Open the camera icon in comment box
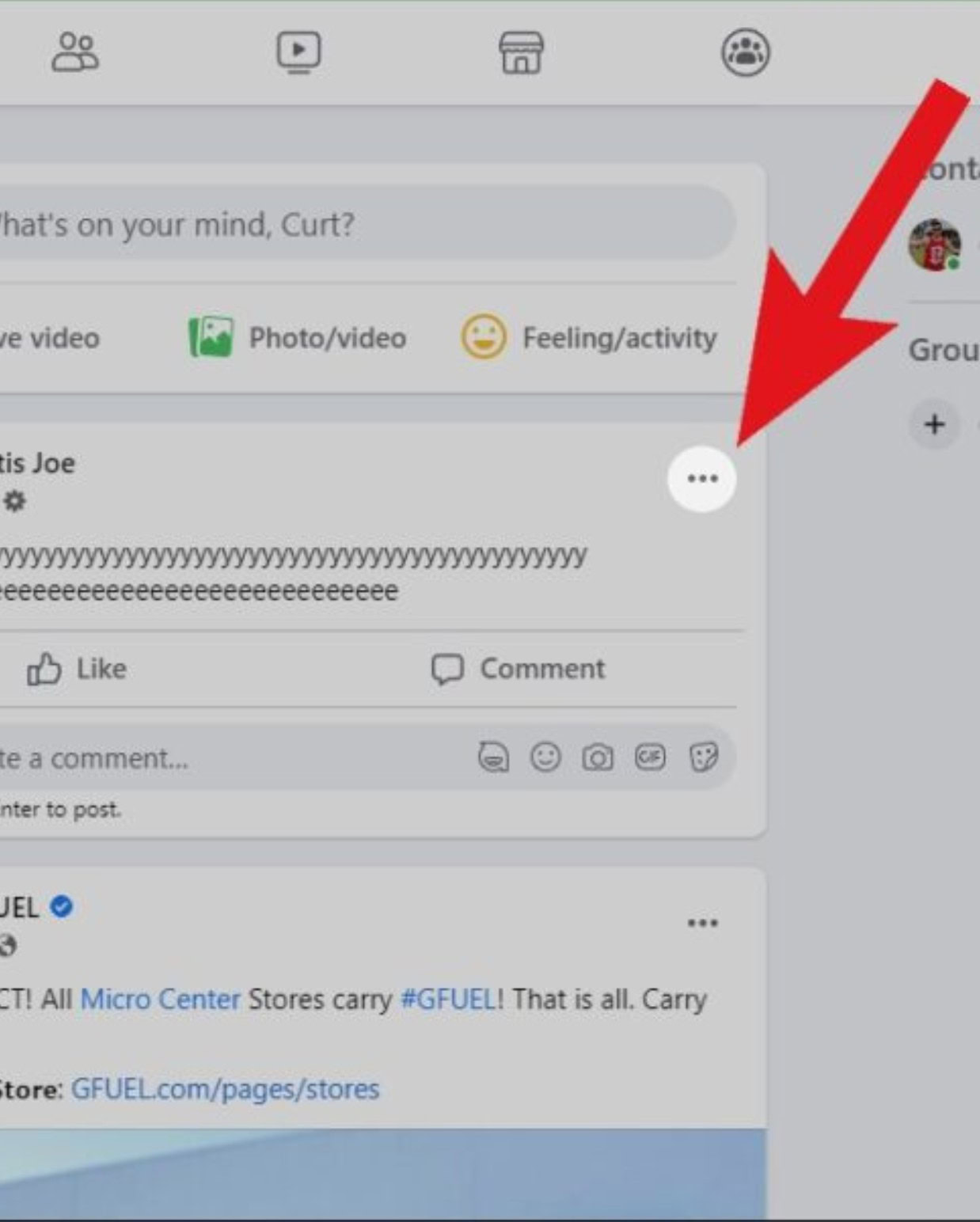Viewport: 980px width, 1222px height. coord(598,757)
